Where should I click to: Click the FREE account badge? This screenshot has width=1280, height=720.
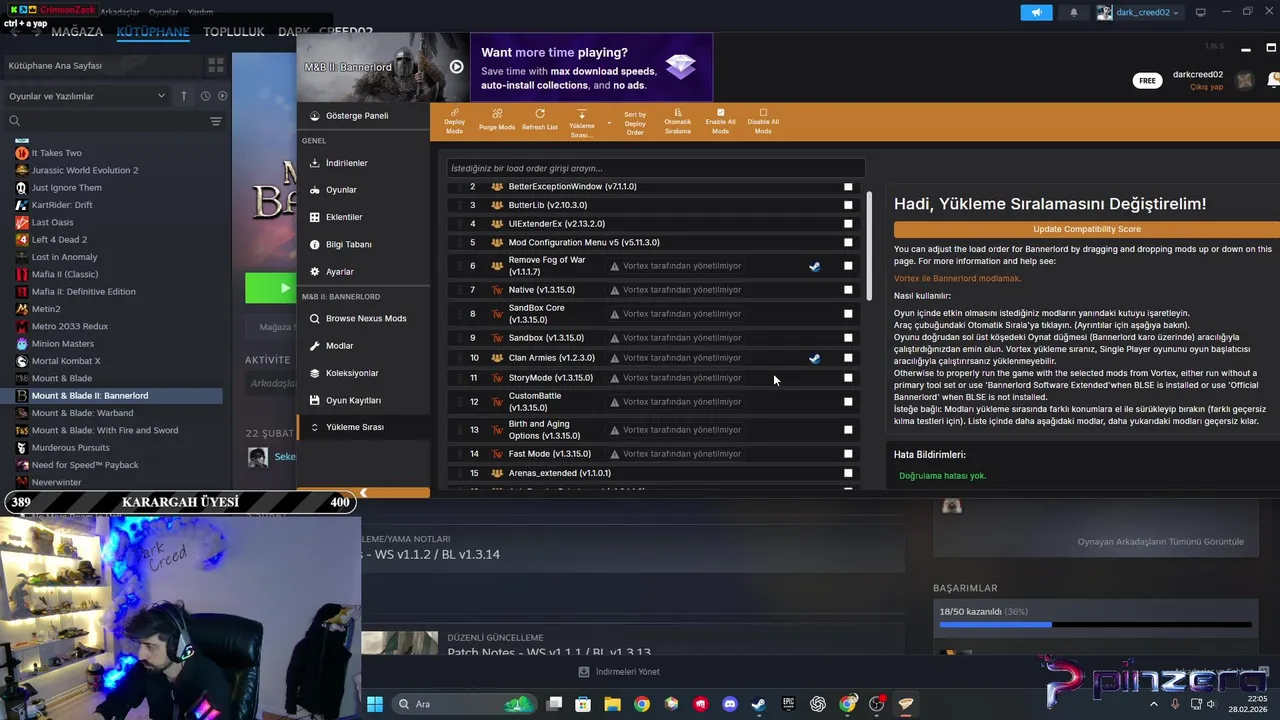click(1147, 81)
